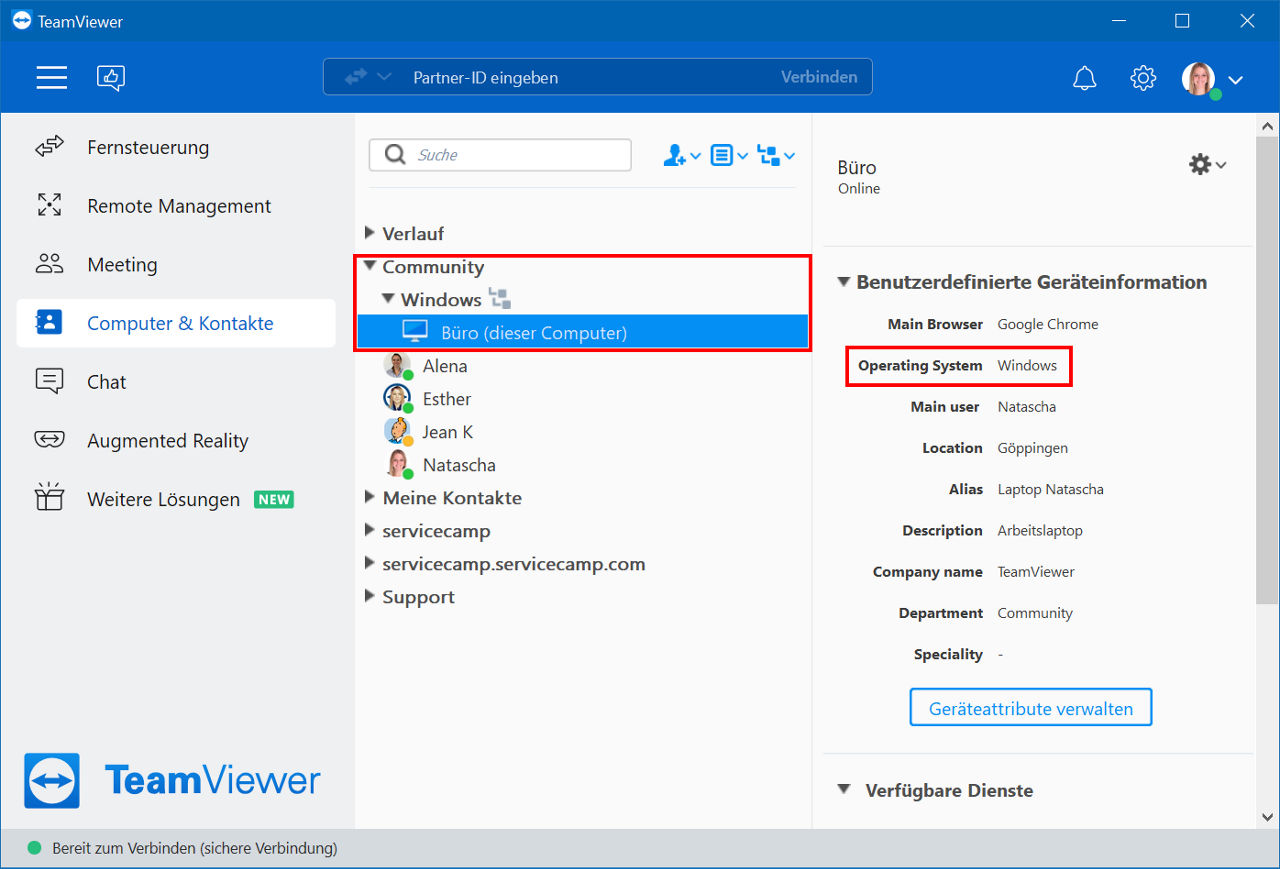Open the notifications bell
The height and width of the screenshot is (869, 1280).
[1084, 78]
